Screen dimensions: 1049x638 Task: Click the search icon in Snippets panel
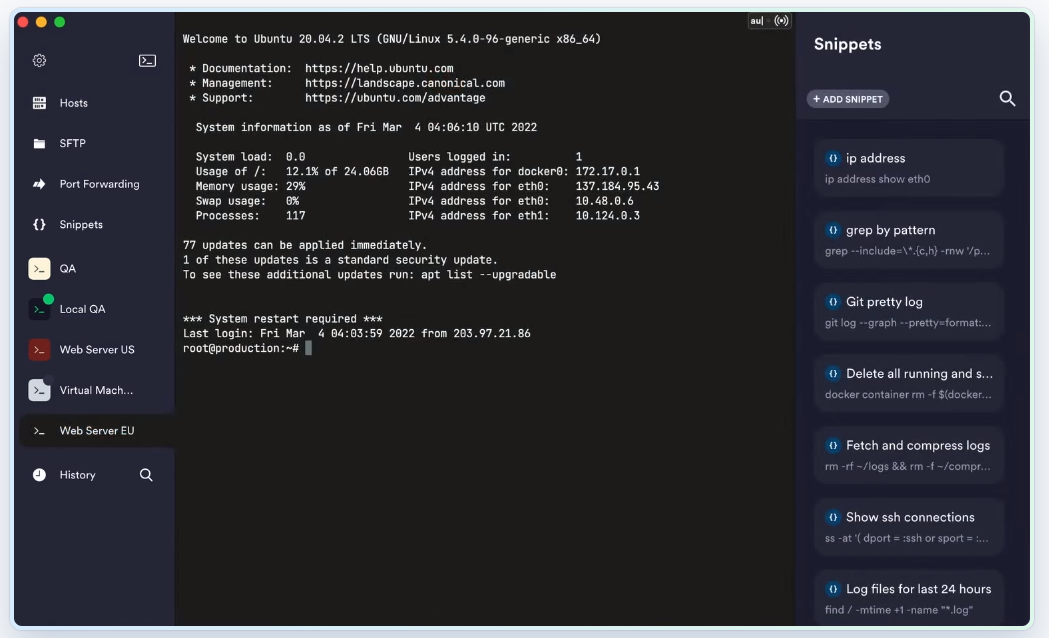[1007, 98]
